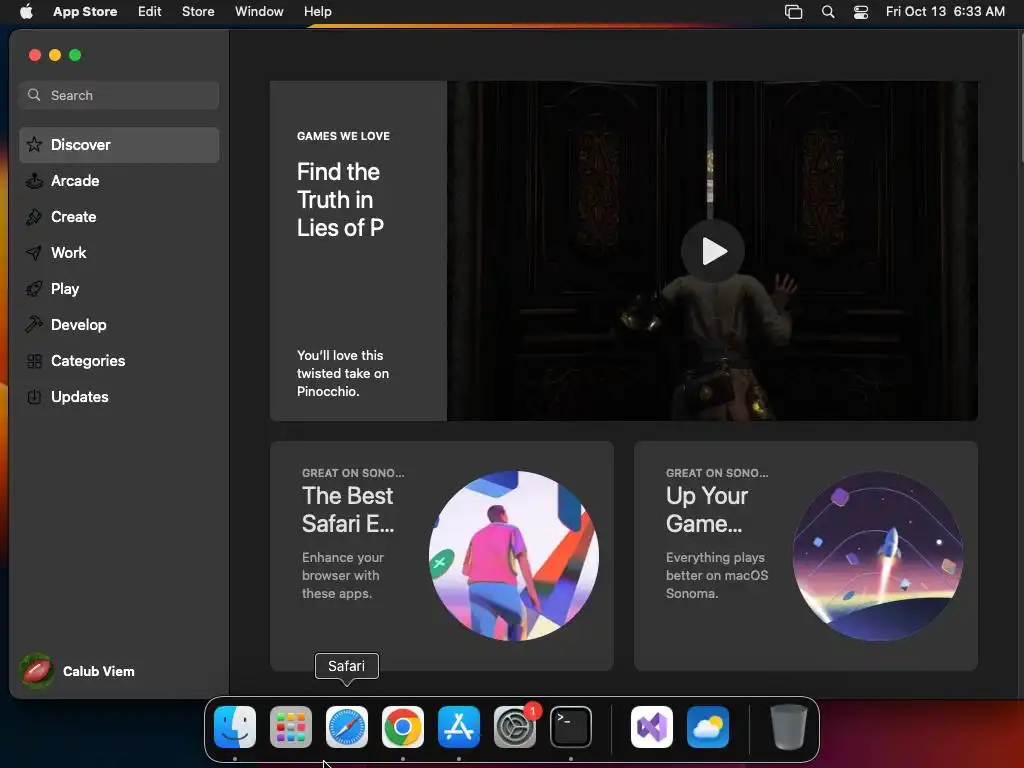The image size is (1024, 768).
Task: Click the date and time clock
Action: [x=945, y=11]
